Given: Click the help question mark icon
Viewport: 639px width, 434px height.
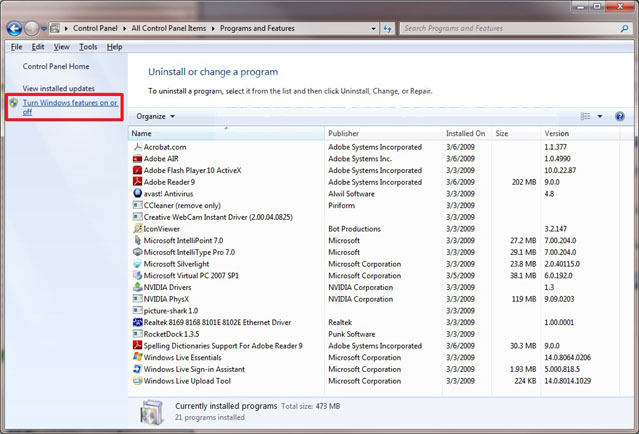Looking at the screenshot, I should (619, 117).
